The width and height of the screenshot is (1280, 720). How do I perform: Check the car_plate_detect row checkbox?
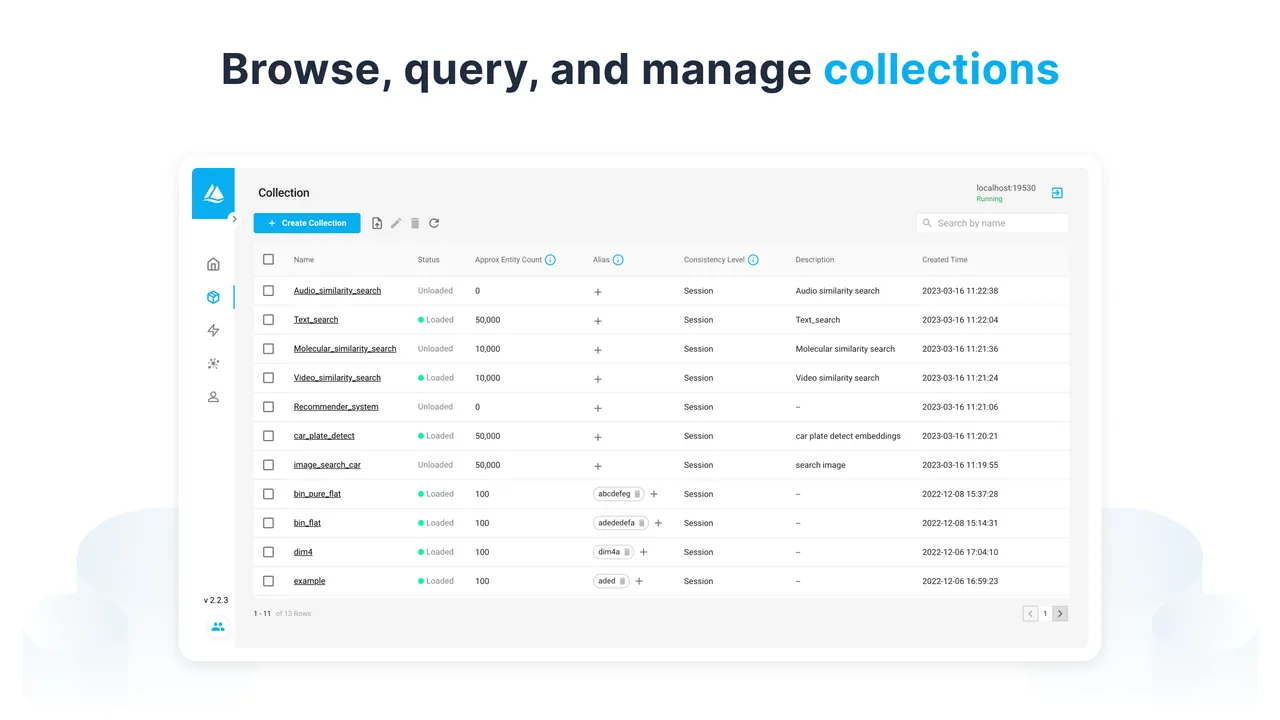[268, 436]
